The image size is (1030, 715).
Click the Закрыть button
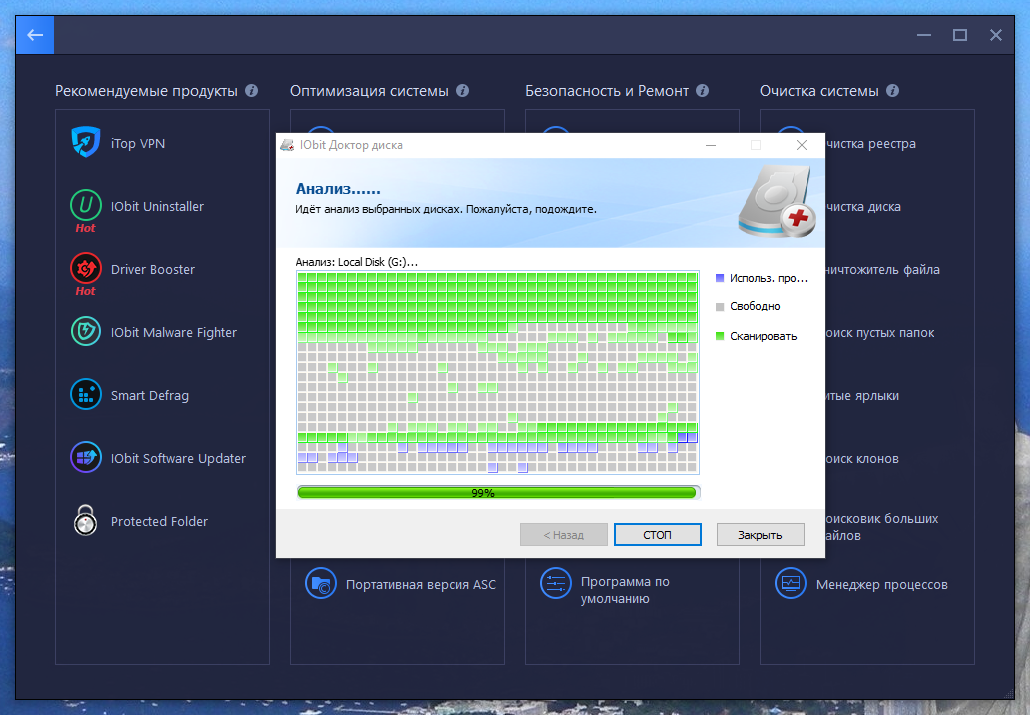[x=760, y=535]
